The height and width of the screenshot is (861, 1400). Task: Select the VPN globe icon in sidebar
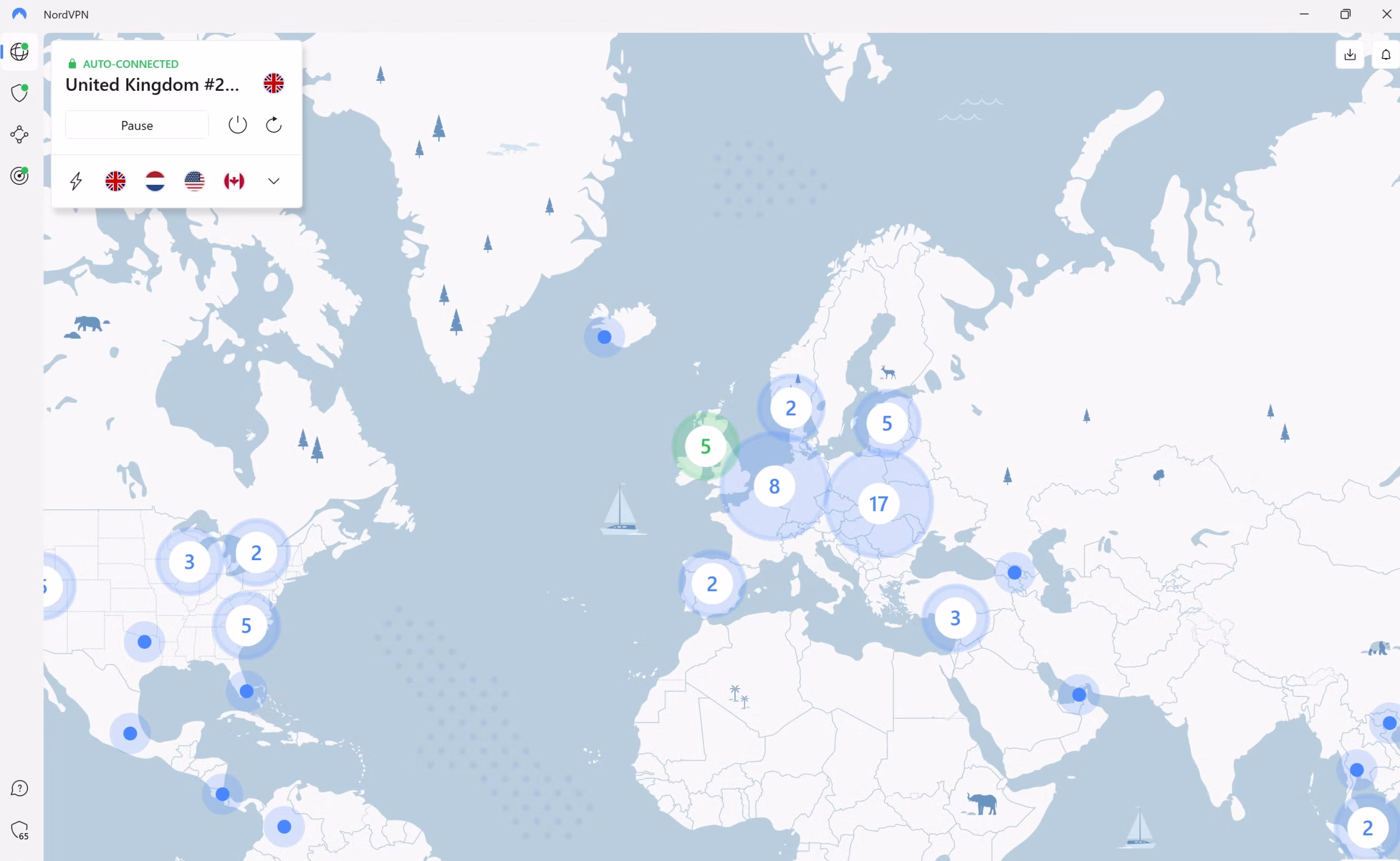pos(19,52)
